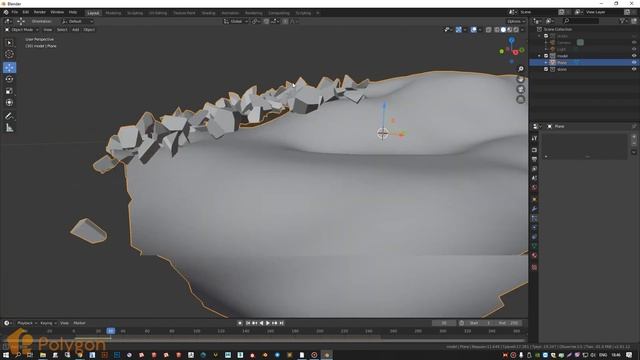Jump to timeline end frame
The height and width of the screenshot is (360, 640).
(281, 323)
